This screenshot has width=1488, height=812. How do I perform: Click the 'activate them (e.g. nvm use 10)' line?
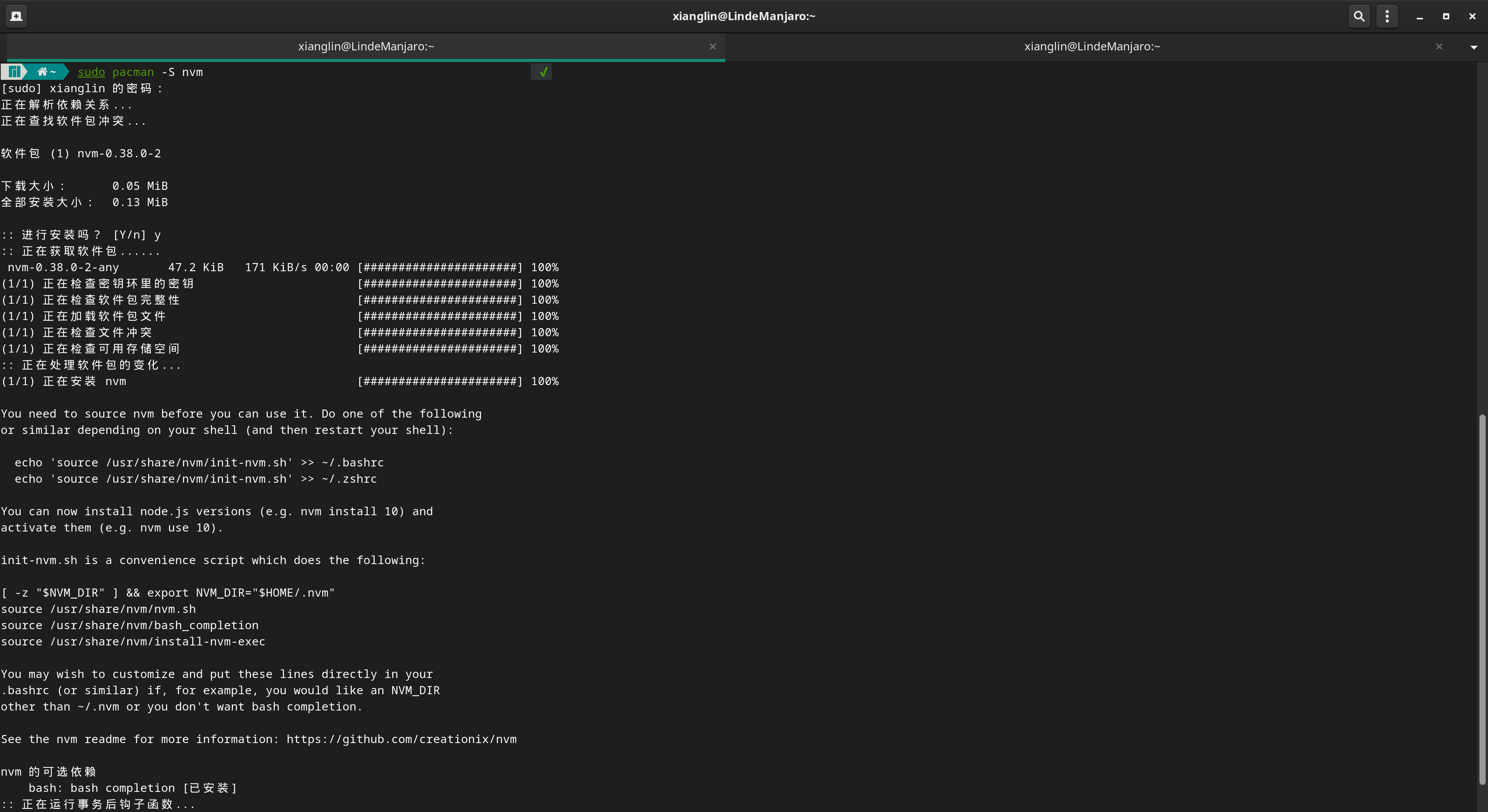112,528
